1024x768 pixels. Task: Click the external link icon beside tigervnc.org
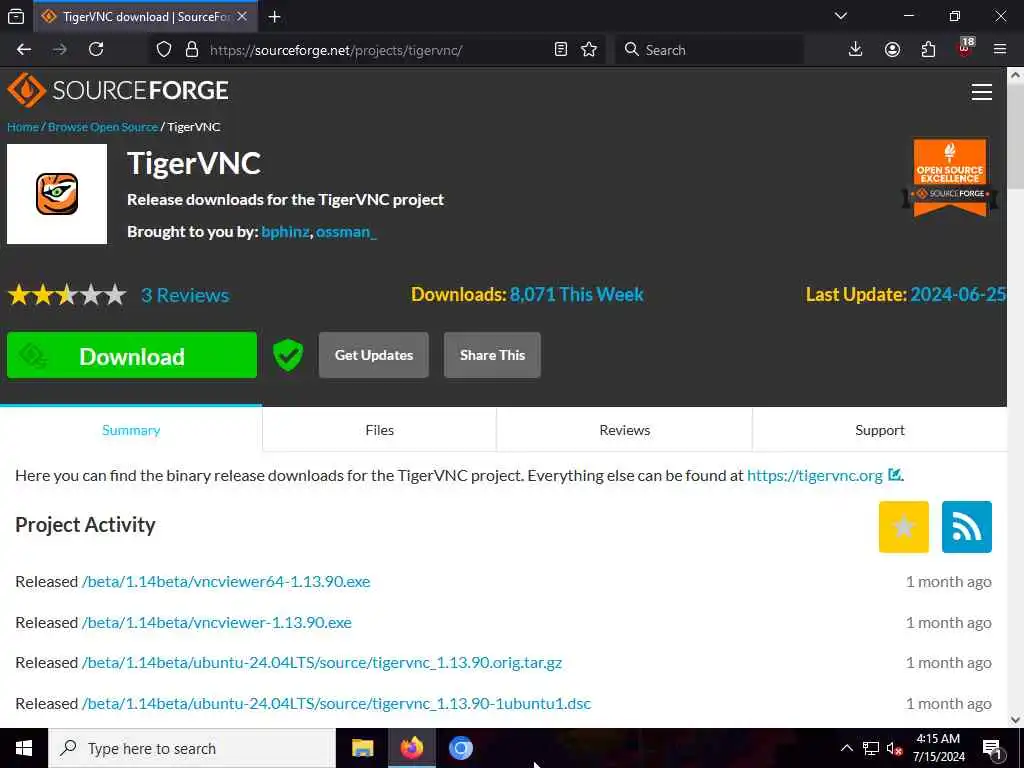click(895, 475)
